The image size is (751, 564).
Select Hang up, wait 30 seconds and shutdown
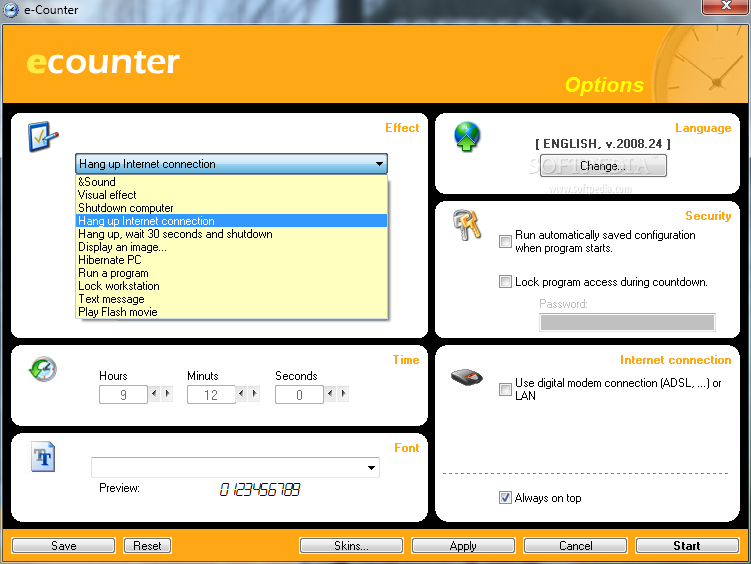232,234
